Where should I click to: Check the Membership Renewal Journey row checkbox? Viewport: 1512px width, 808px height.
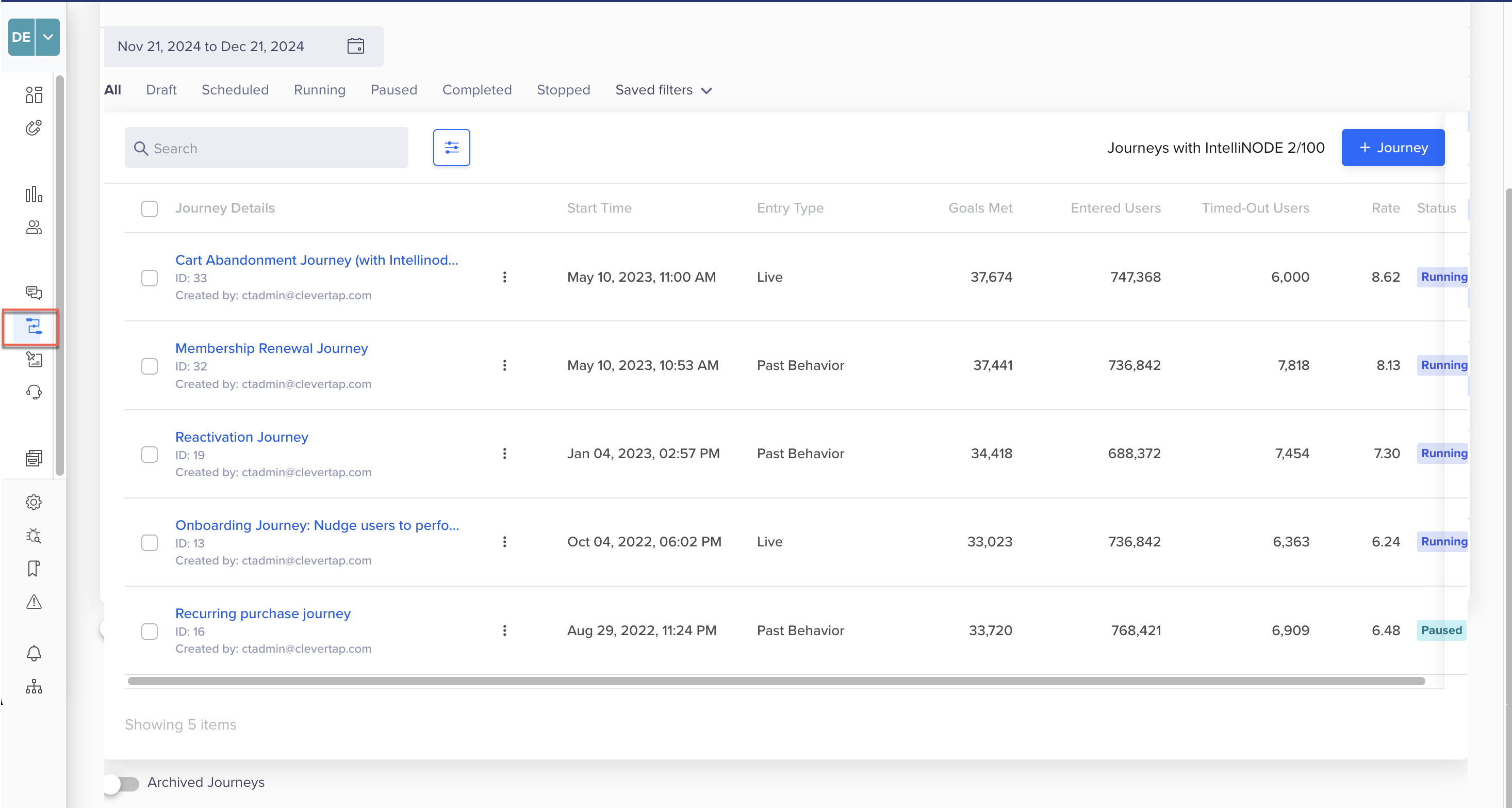coord(150,366)
